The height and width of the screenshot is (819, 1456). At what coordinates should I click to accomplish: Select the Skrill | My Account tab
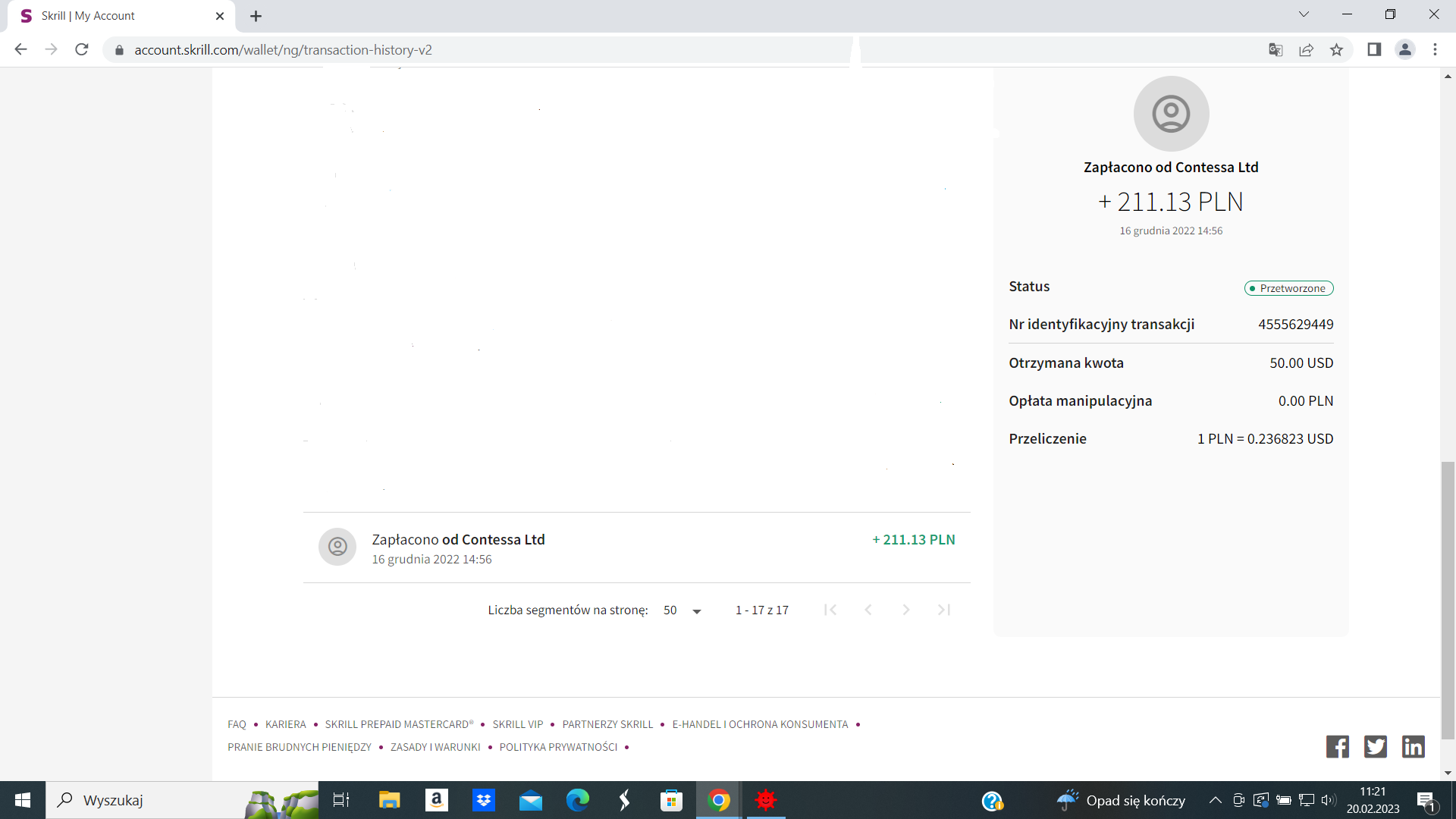[121, 16]
